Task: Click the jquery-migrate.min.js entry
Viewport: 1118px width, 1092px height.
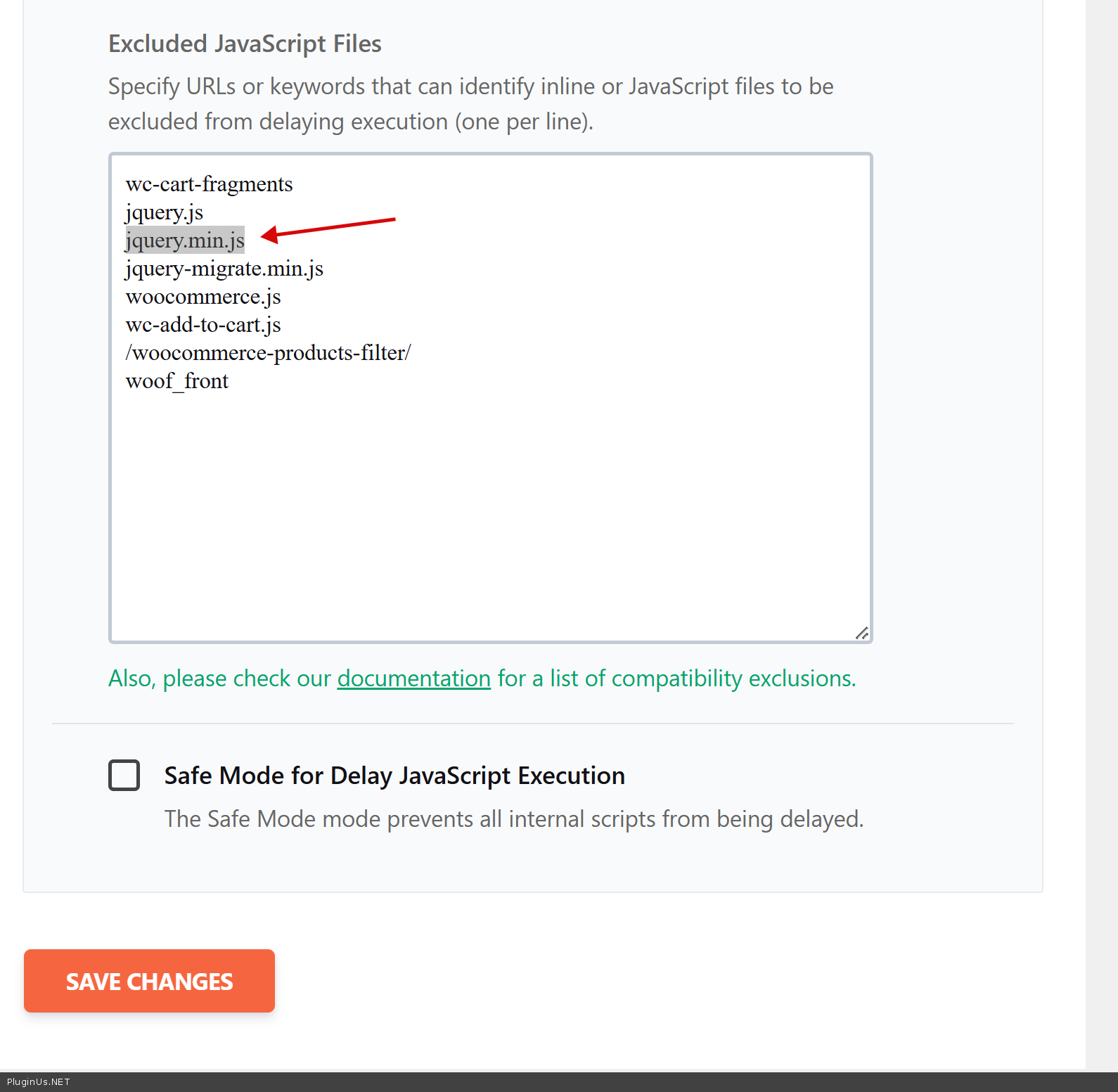Action: [224, 269]
